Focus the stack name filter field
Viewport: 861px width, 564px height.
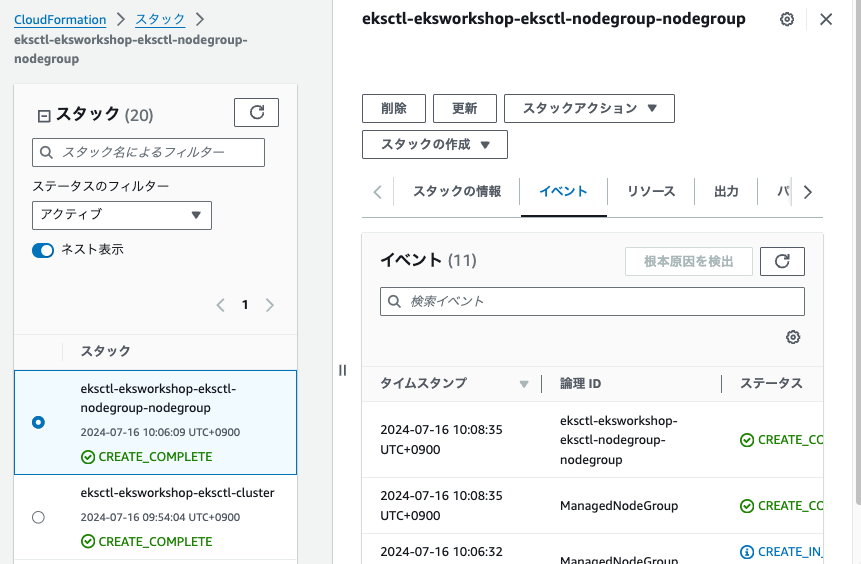pyautogui.click(x=148, y=153)
